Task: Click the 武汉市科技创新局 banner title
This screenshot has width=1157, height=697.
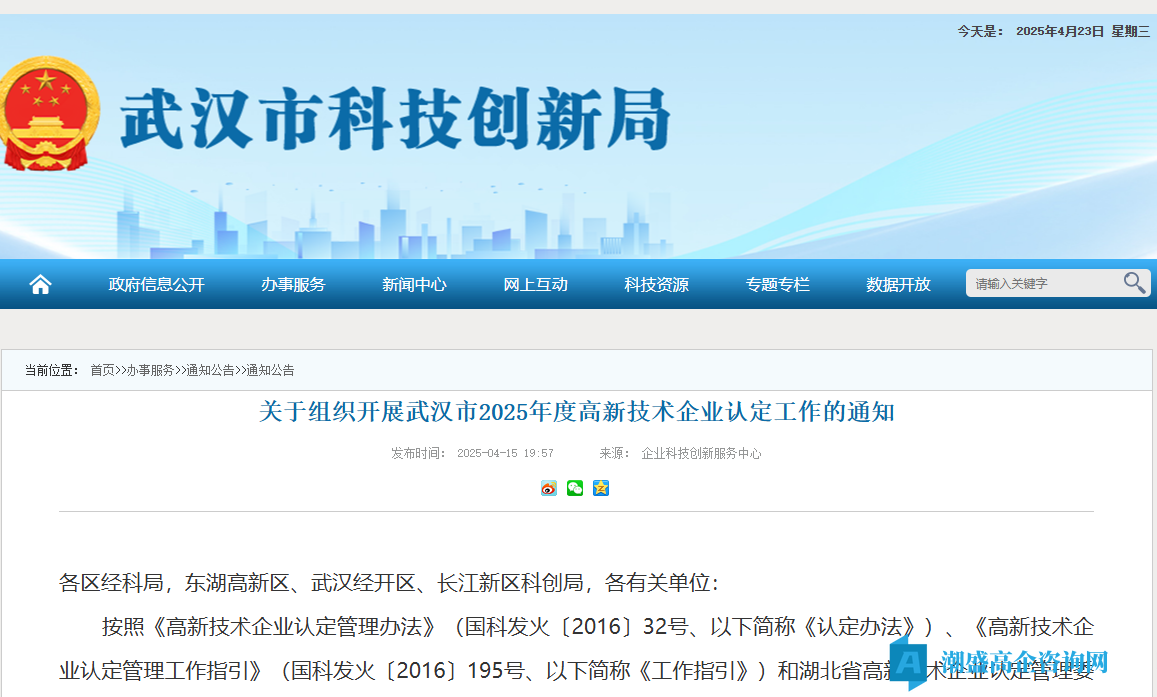Action: point(395,120)
